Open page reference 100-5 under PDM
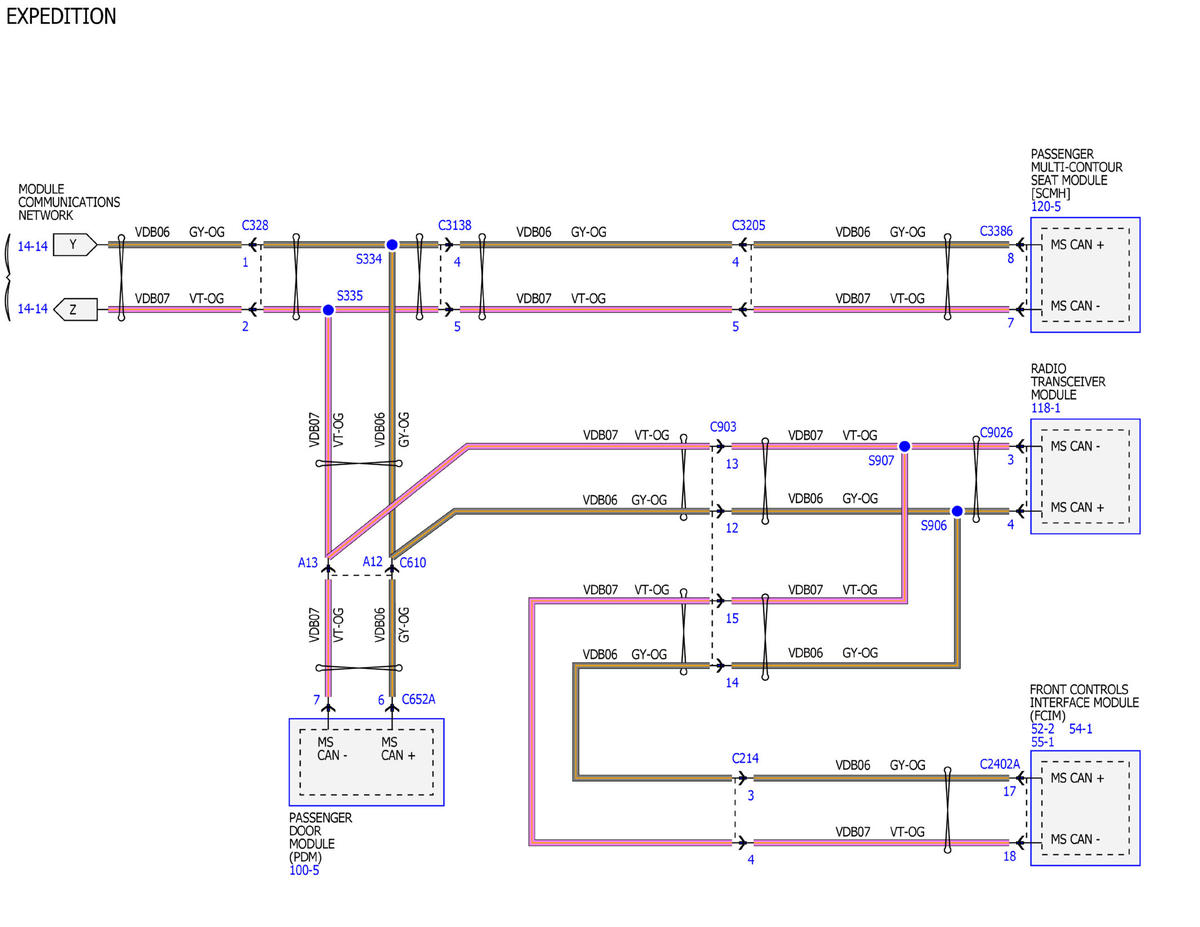This screenshot has height=927, width=1200. [304, 870]
